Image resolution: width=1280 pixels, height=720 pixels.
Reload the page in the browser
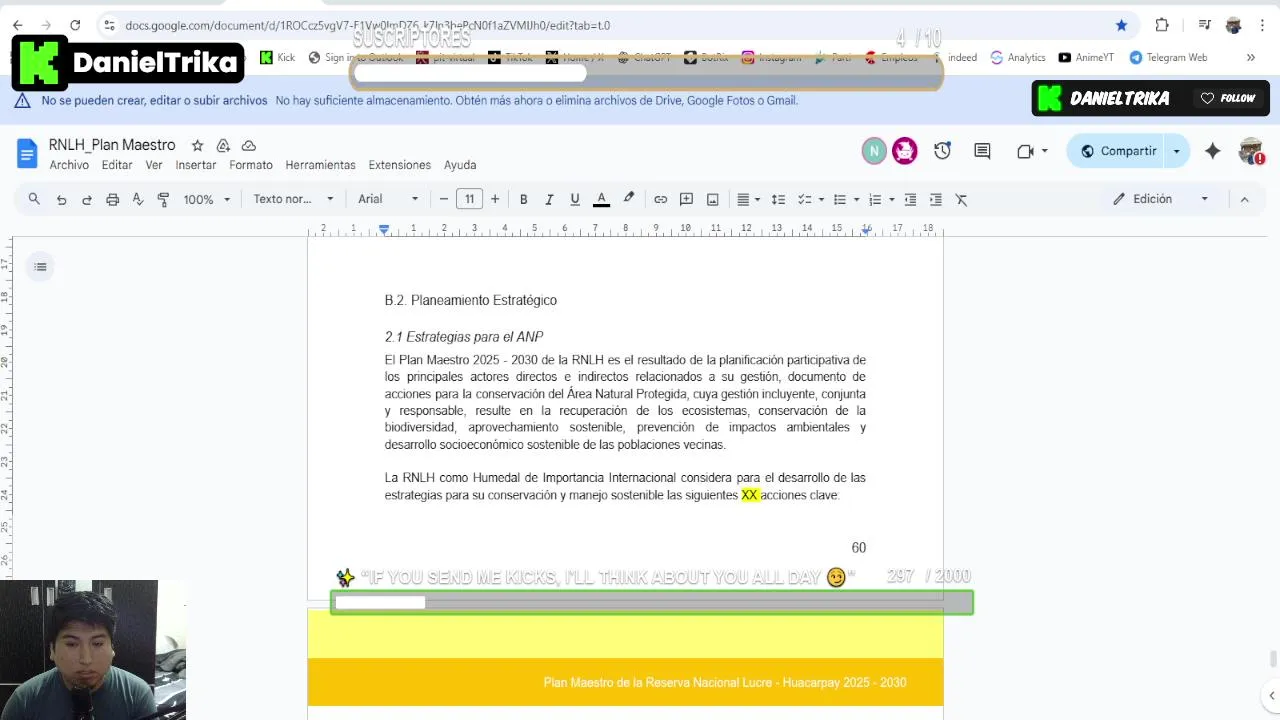click(75, 25)
